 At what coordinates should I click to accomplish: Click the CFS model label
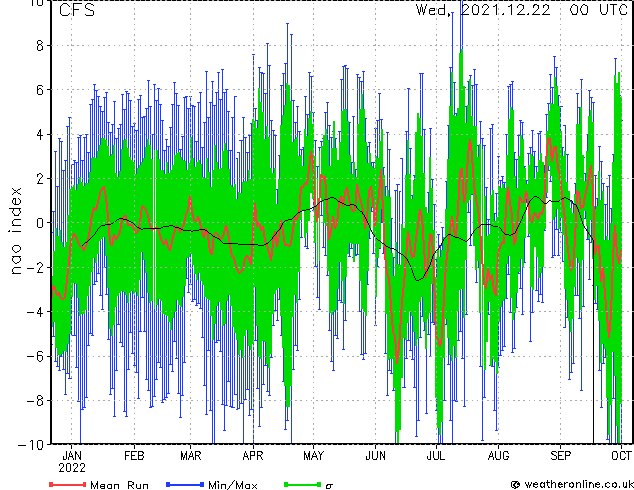[x=77, y=10]
